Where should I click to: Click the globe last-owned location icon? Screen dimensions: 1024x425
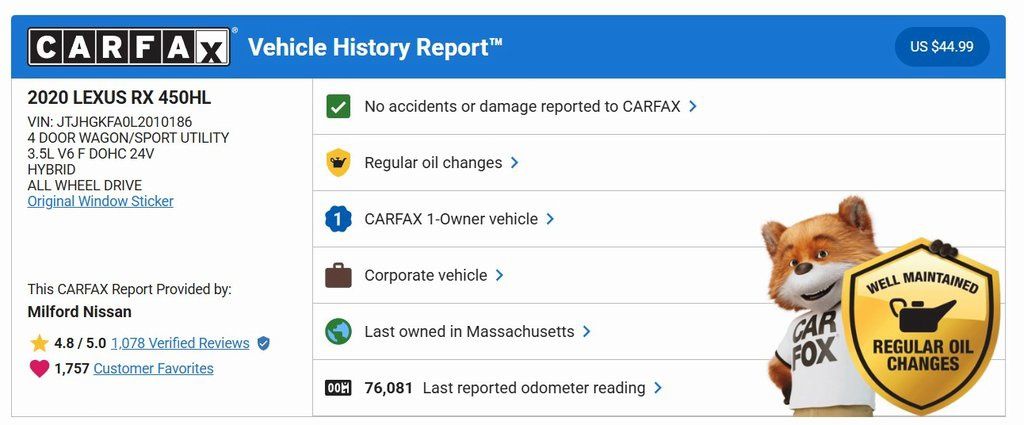point(339,331)
